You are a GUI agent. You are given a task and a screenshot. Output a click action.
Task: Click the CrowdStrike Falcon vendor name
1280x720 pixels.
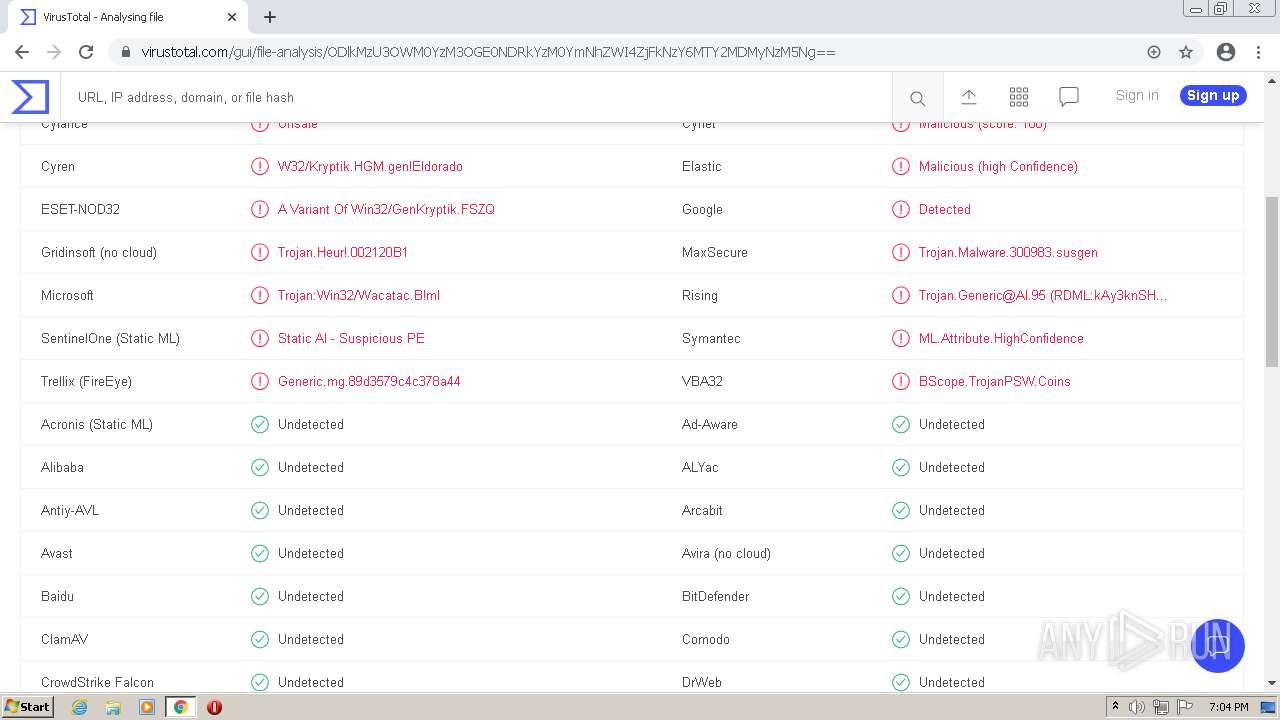[x=97, y=683]
